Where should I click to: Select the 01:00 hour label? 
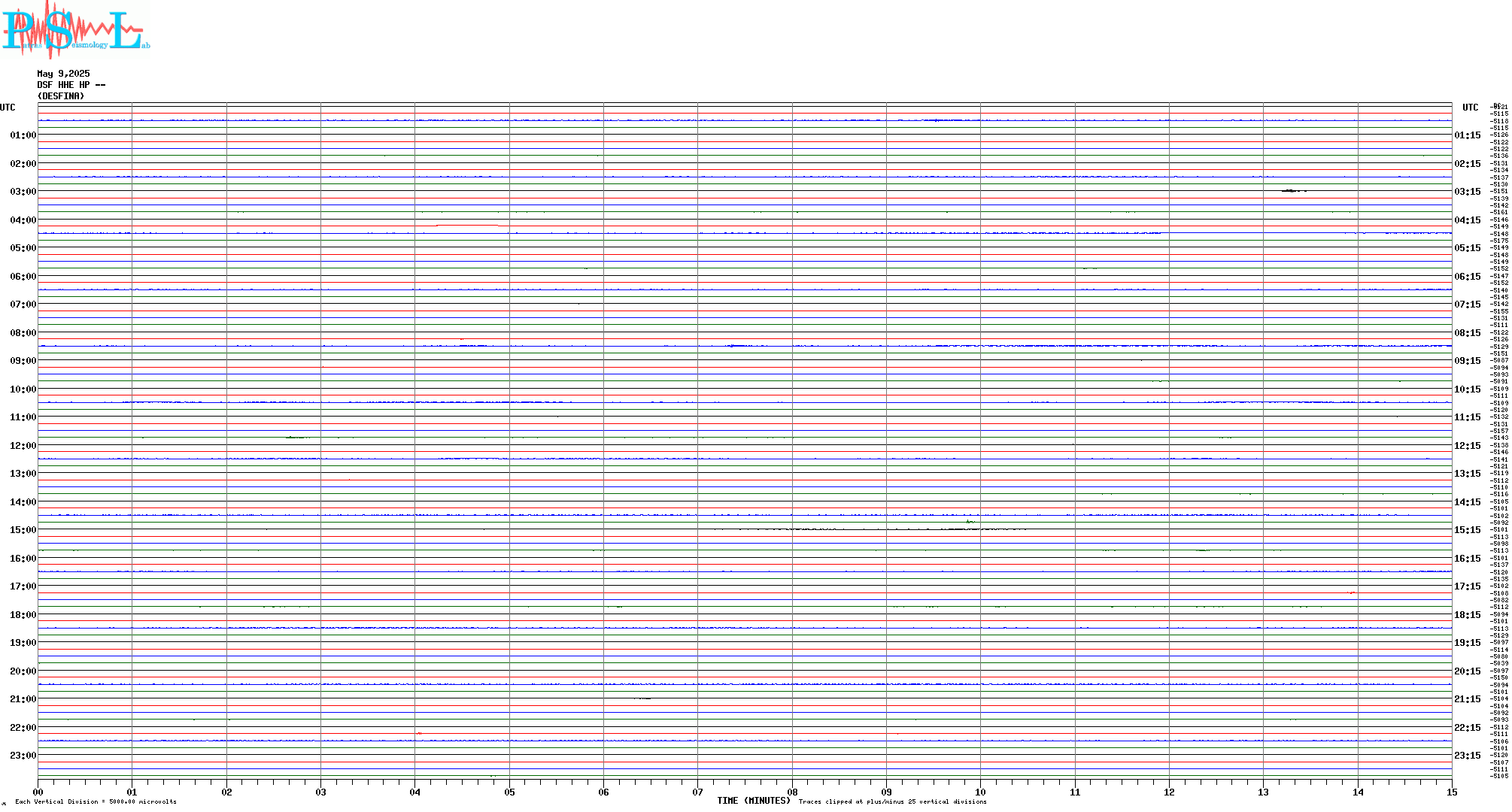click(x=23, y=135)
